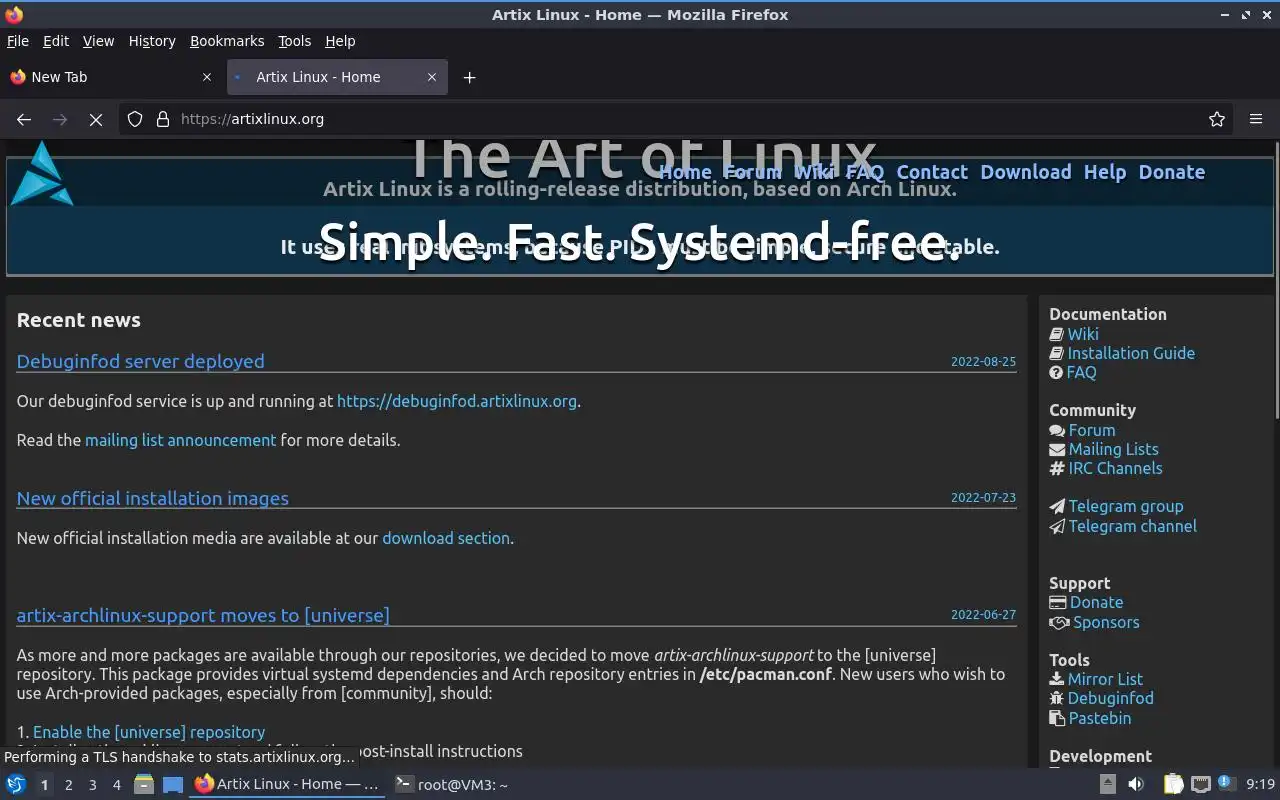Image resolution: width=1280 pixels, height=800 pixels.
Task: Open the Debuginfod server deployed article
Action: click(x=141, y=361)
